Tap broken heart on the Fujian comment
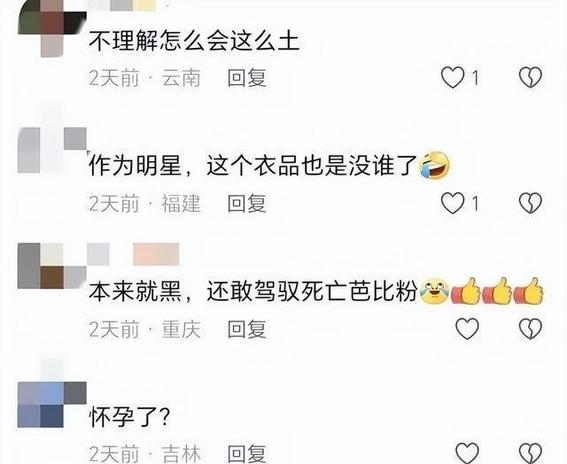The width and height of the screenshot is (567, 464). click(x=530, y=203)
